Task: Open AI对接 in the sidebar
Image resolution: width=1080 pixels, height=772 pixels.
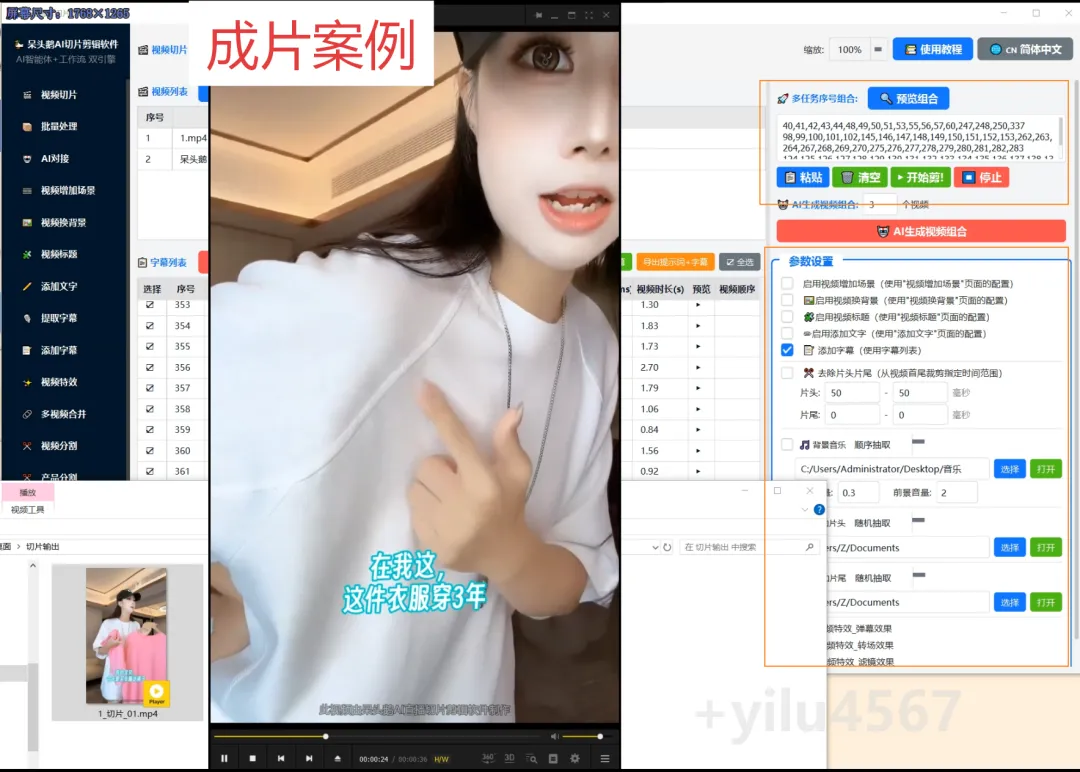Action: [55, 158]
